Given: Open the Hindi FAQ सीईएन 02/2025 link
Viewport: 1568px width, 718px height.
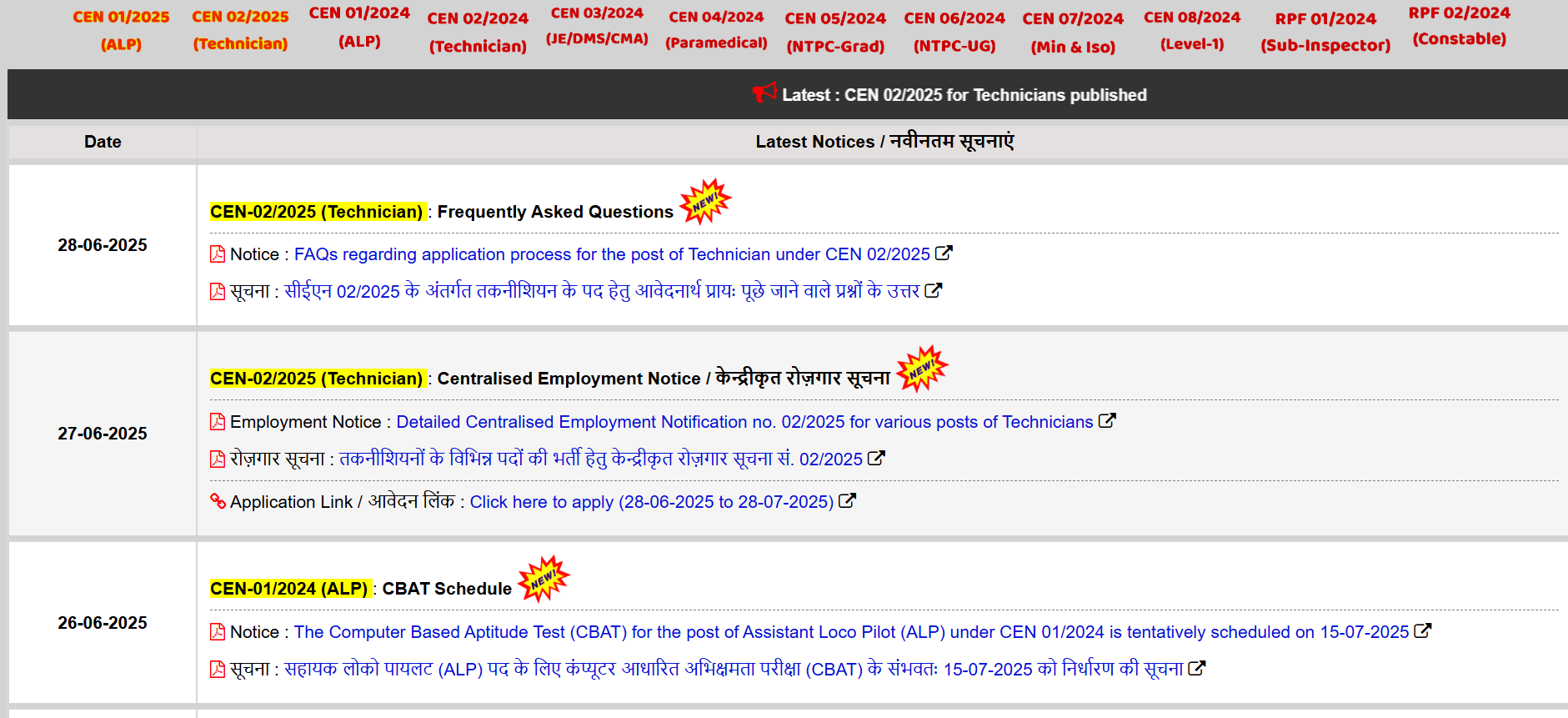Looking at the screenshot, I should [602, 291].
